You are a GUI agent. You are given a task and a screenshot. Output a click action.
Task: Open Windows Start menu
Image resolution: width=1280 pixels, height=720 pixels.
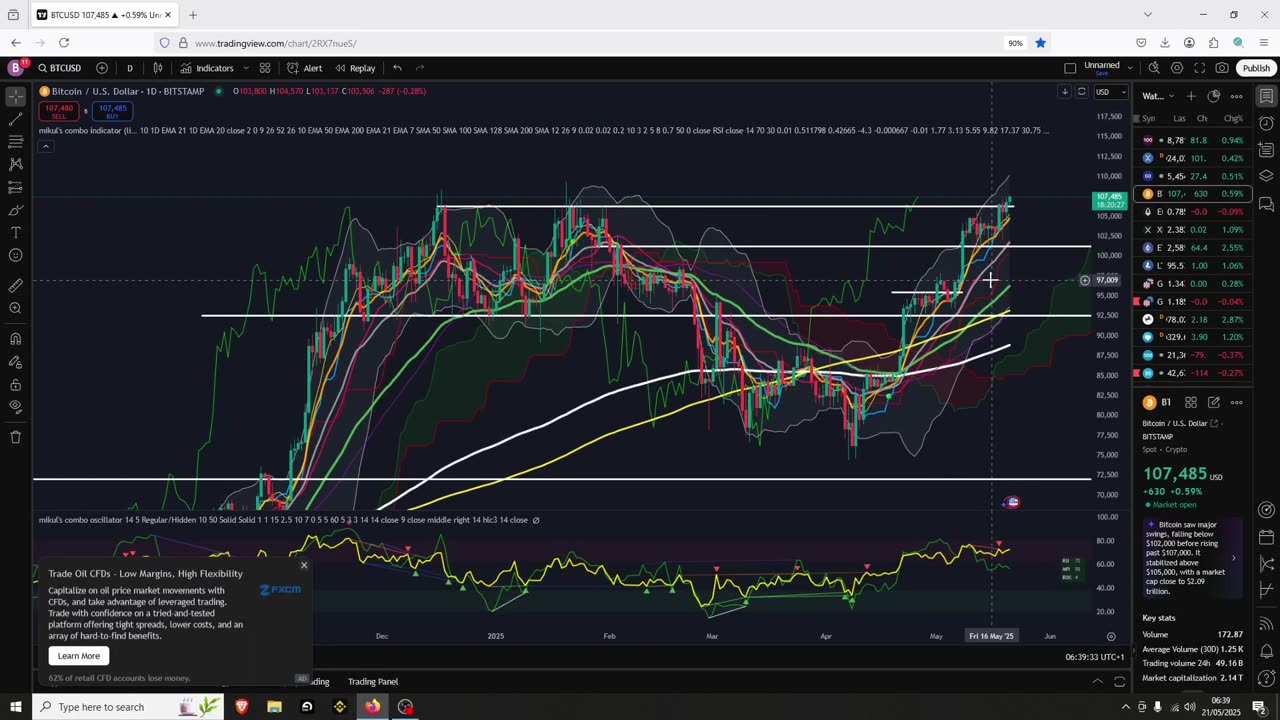coord(15,707)
